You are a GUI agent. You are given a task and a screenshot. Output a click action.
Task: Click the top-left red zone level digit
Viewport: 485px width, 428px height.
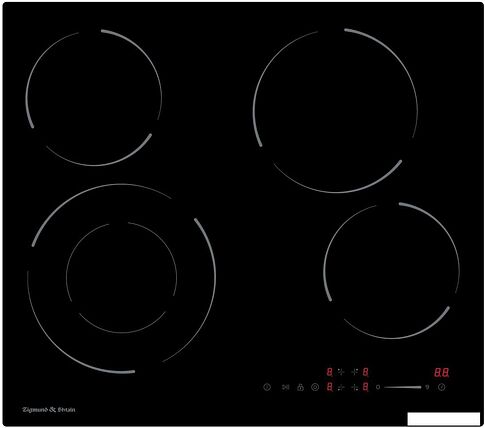(x=329, y=372)
